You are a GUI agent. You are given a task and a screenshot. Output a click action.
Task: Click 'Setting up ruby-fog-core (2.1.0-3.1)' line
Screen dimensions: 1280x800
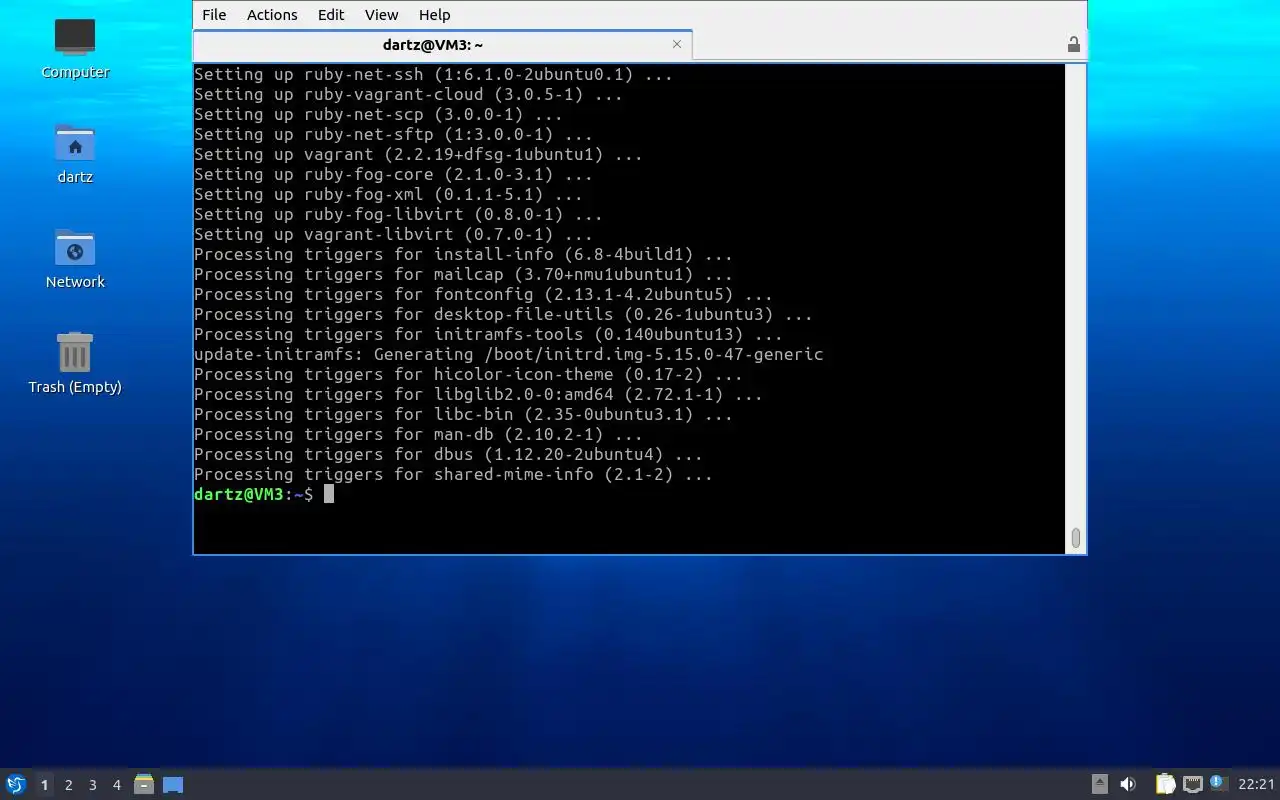click(x=393, y=174)
